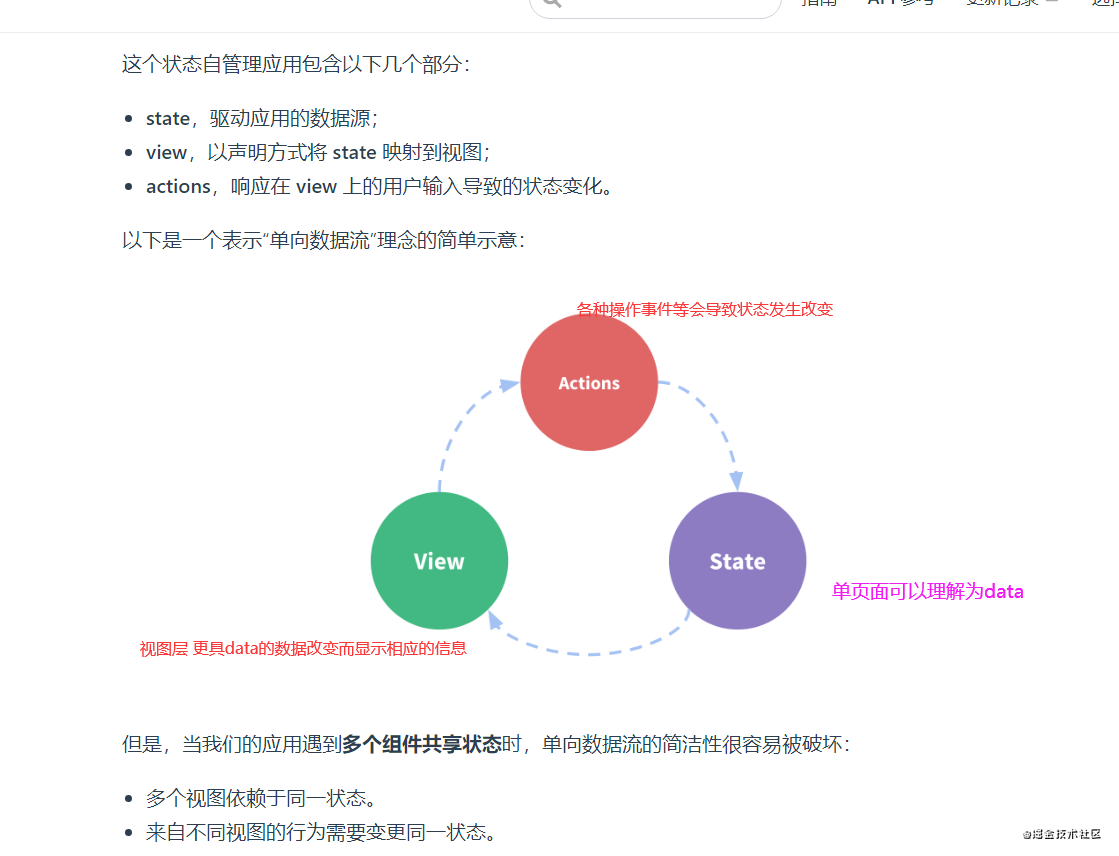
Task: Click the bullet line "state，驱动应用的数据源"
Action: (261, 119)
